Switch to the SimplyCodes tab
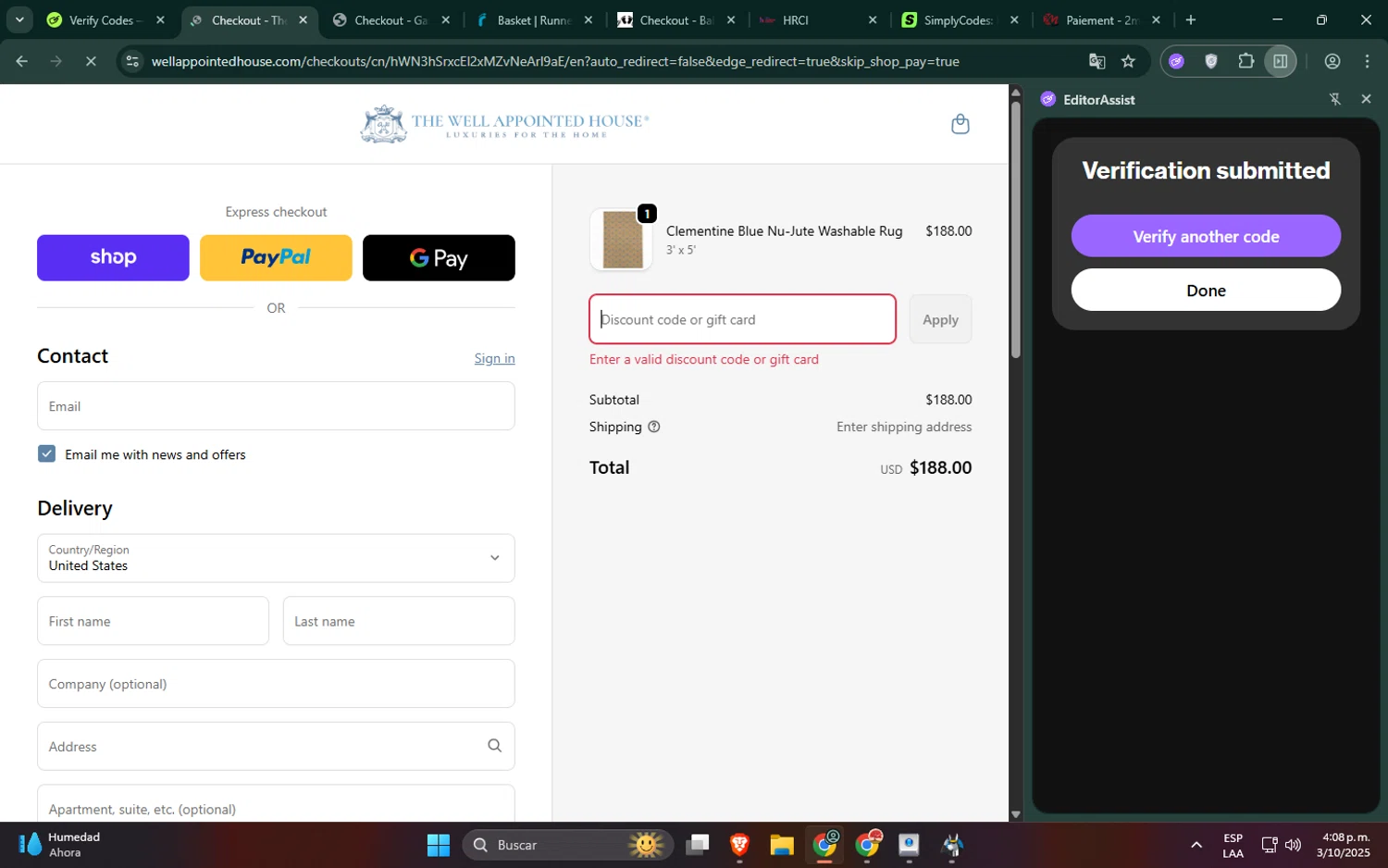The height and width of the screenshot is (868, 1388). click(959, 19)
